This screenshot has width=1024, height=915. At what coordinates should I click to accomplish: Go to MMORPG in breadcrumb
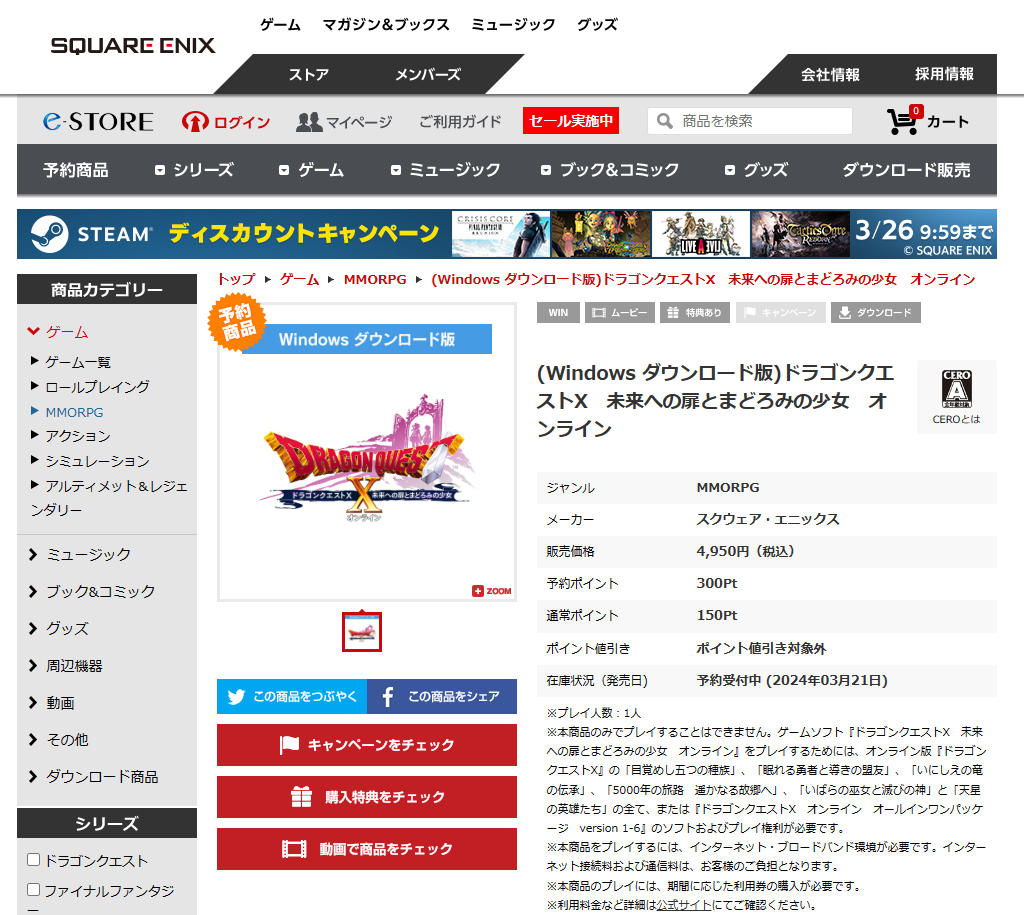point(375,280)
